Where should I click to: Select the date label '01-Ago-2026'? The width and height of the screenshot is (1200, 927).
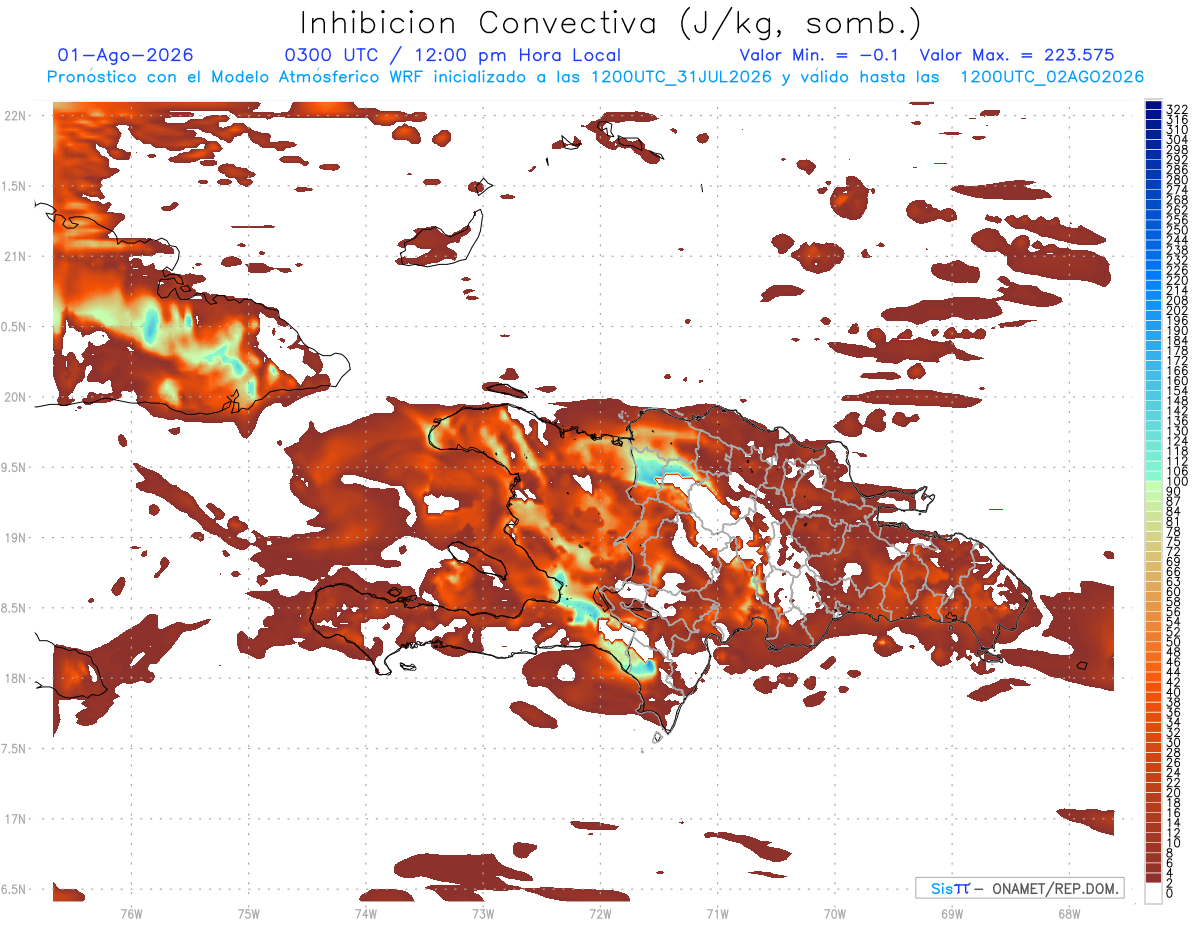click(x=126, y=56)
